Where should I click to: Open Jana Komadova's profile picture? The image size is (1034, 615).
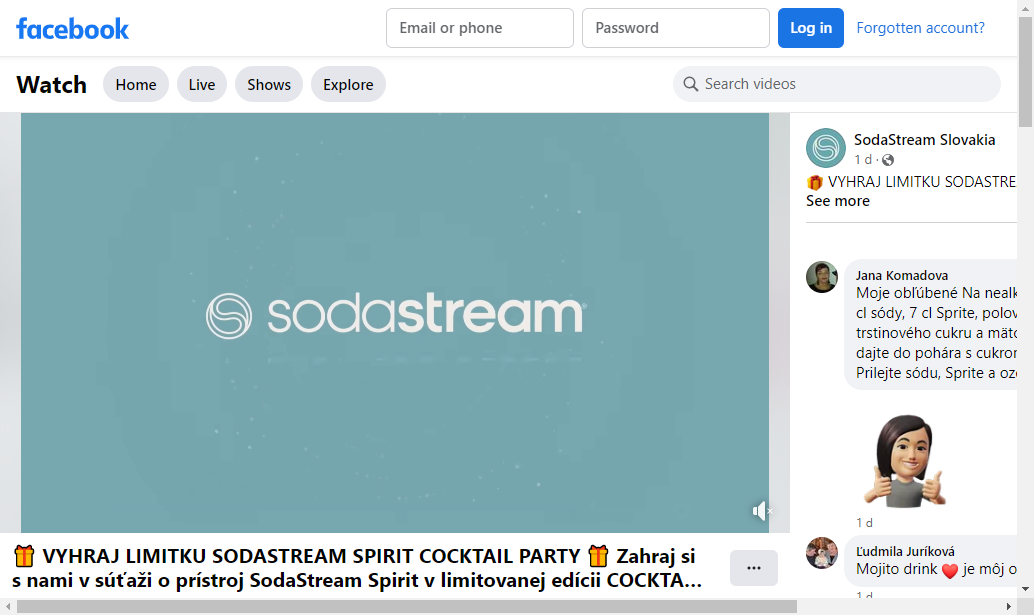tap(822, 276)
